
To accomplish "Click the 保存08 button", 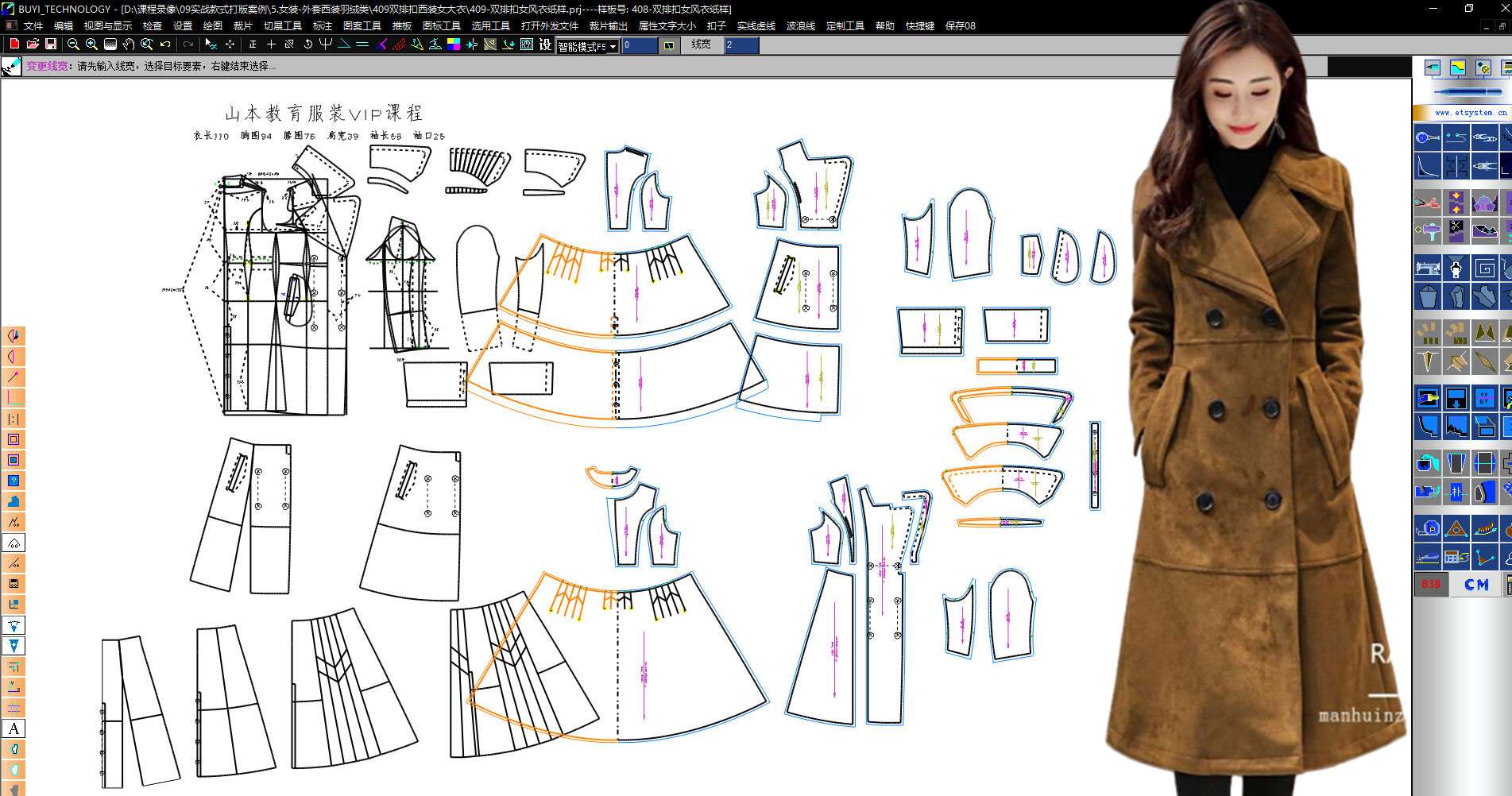I will 960,26.
